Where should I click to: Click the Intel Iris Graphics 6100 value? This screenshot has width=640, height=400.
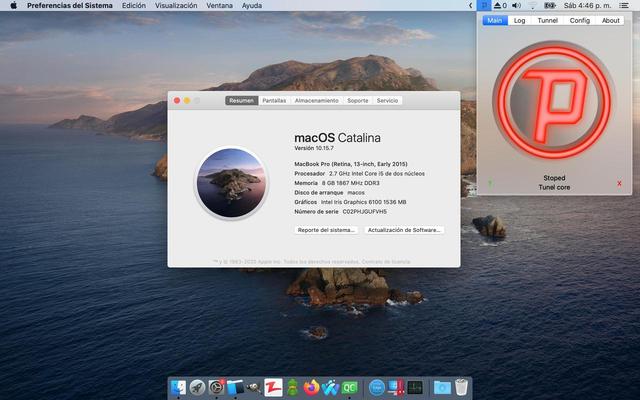coord(363,202)
